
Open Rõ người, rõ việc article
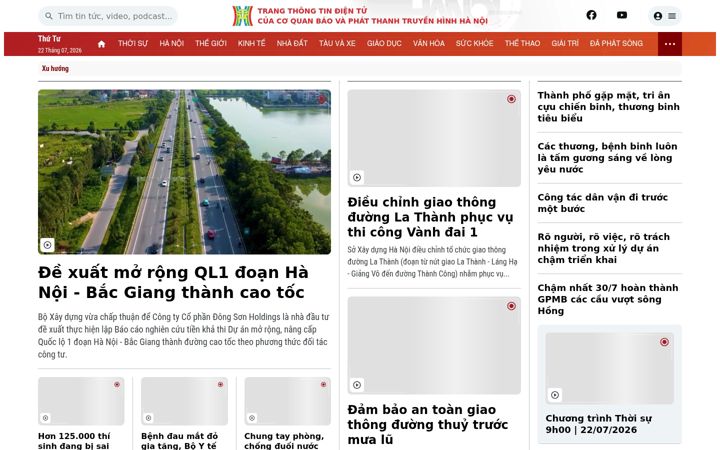pyautogui.click(x=603, y=248)
